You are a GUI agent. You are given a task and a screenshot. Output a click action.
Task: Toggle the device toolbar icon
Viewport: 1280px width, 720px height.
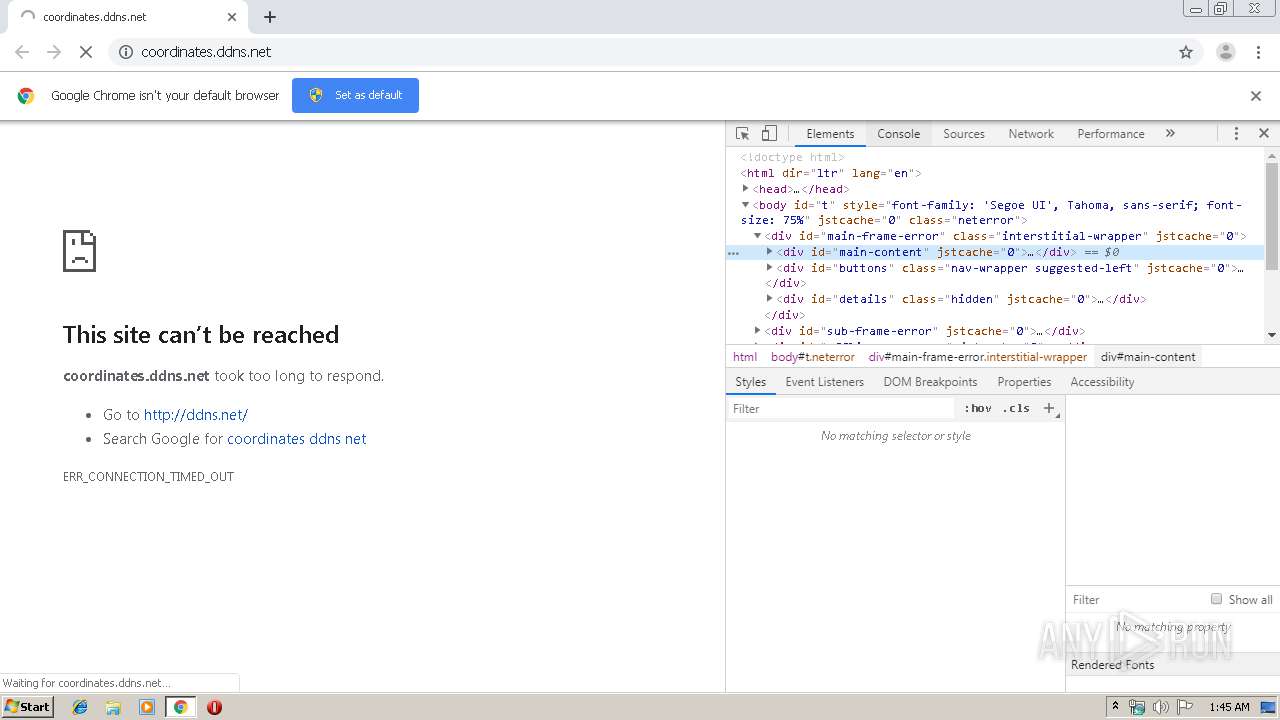769,133
